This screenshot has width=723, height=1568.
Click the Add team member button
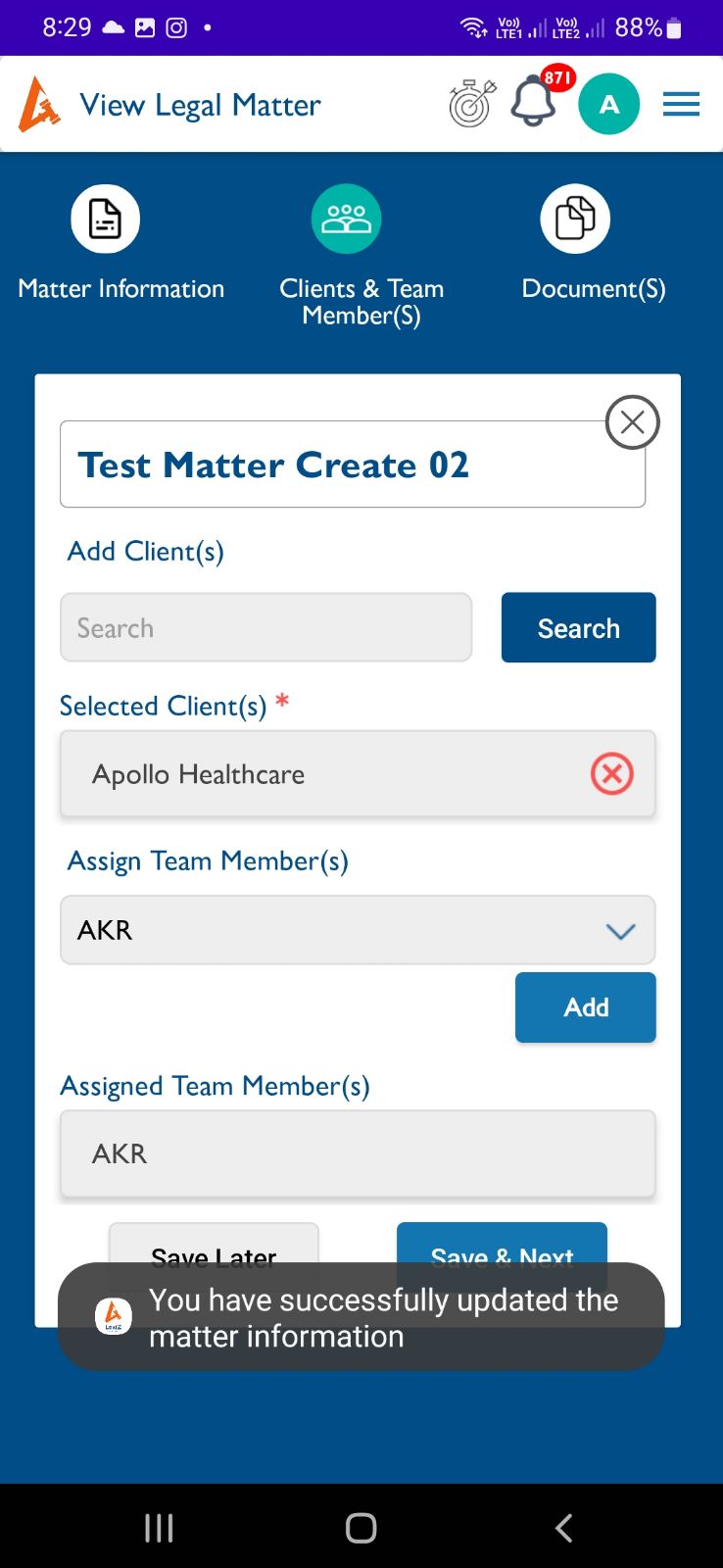tap(585, 1007)
